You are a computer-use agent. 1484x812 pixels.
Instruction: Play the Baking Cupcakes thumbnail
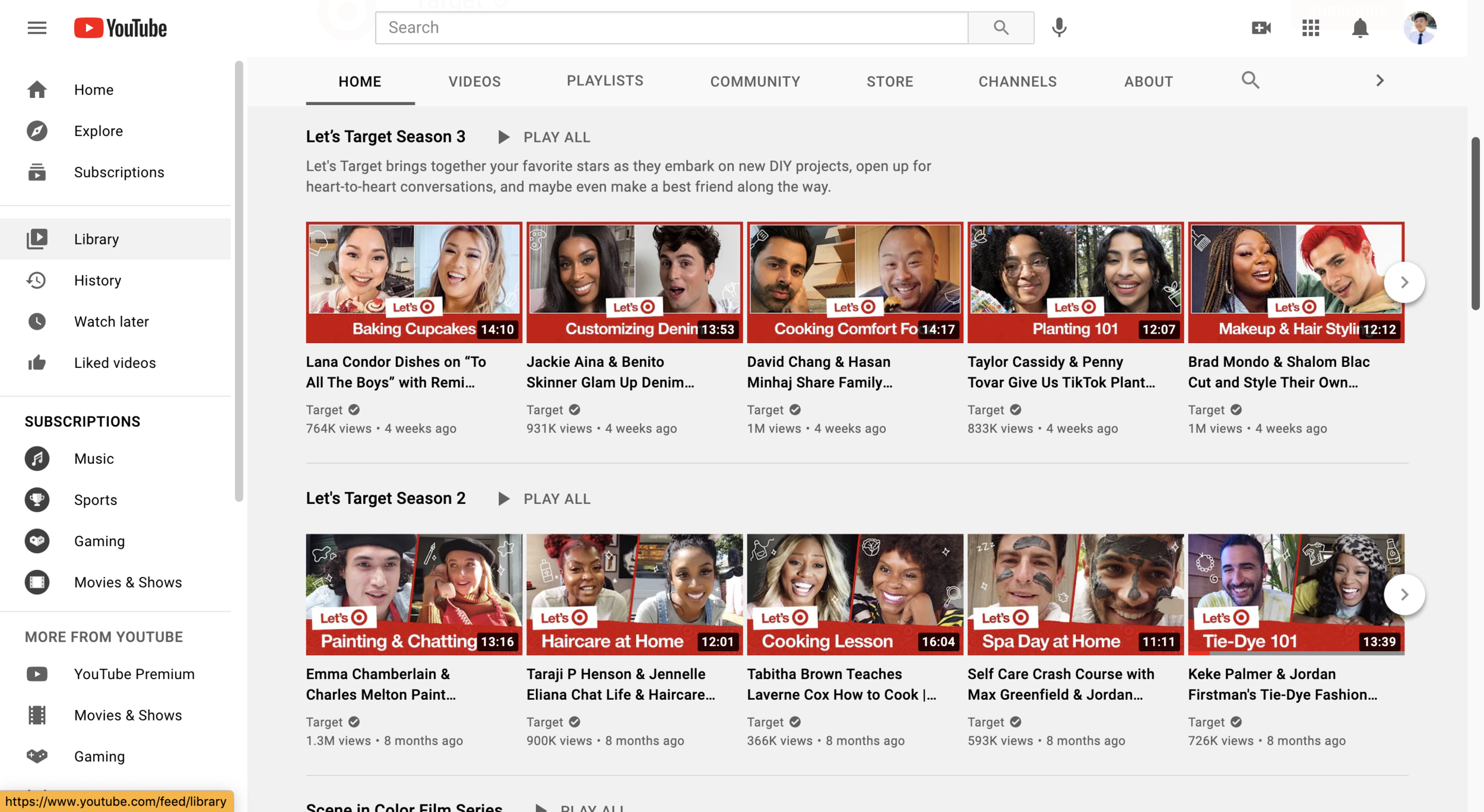click(414, 283)
